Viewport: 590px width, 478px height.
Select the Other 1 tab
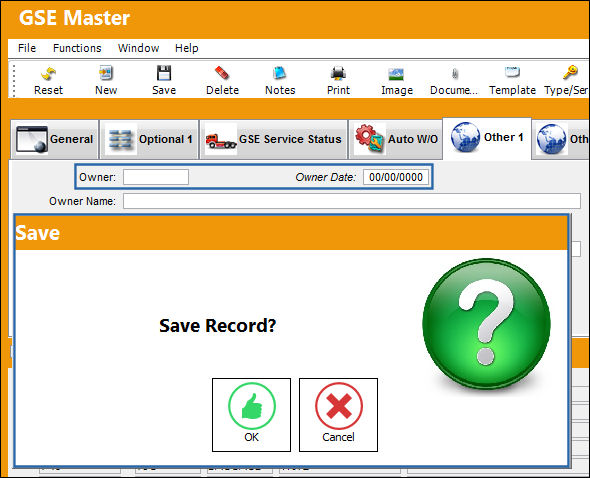coord(487,139)
